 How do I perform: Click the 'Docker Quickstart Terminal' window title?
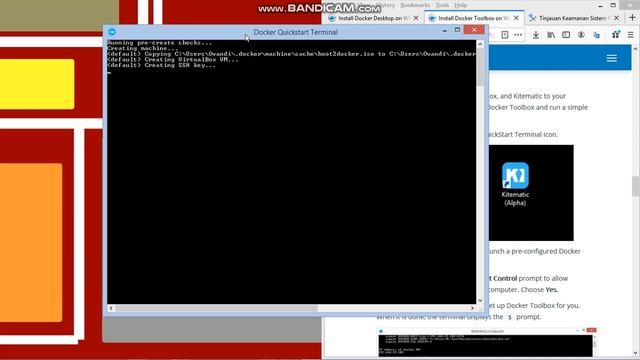(296, 32)
